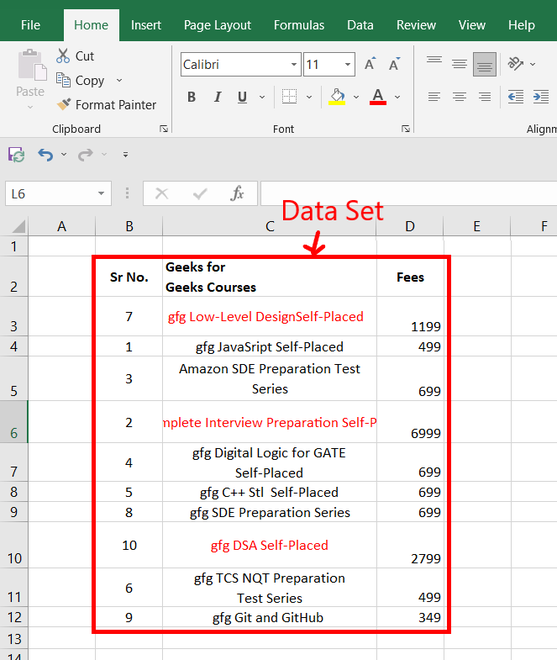Screen dimensions: 557x660
Task: Open the Name Box L6 dropdown
Action: 101,194
